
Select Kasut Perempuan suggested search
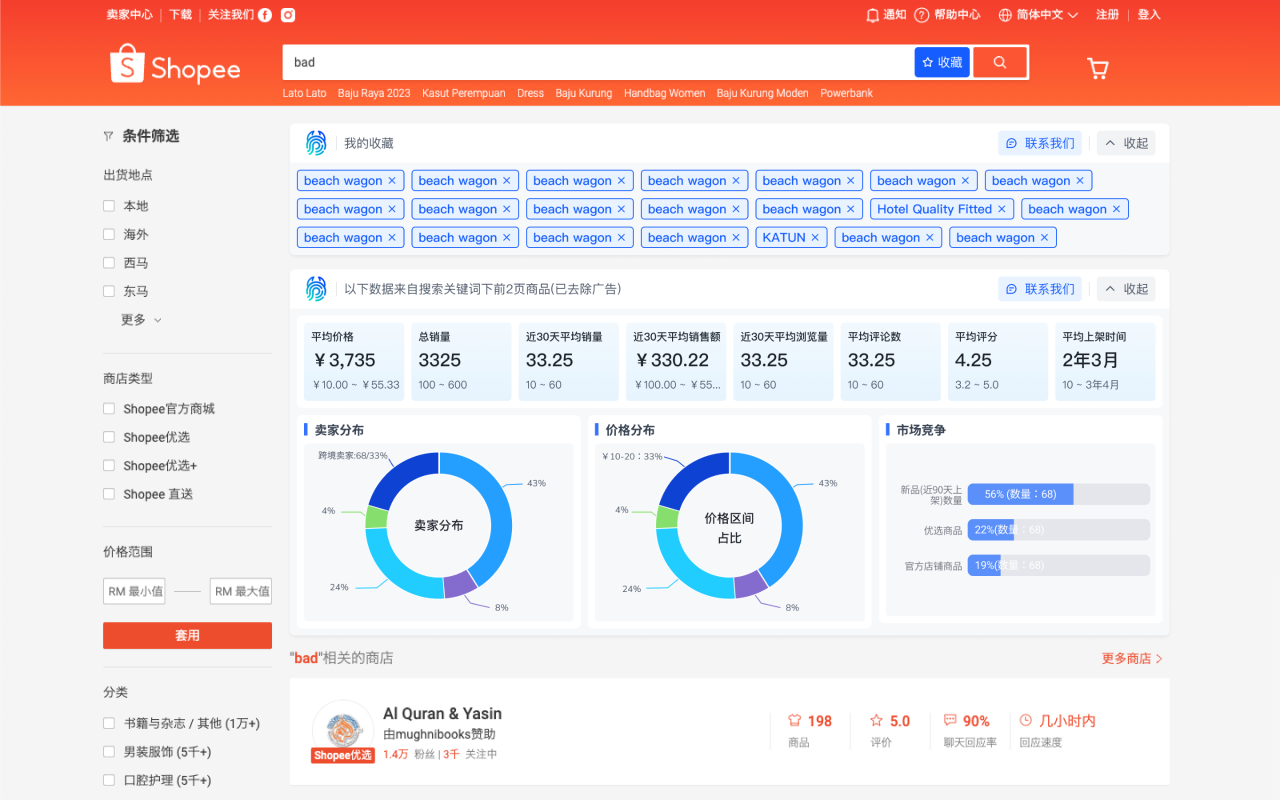(464, 93)
